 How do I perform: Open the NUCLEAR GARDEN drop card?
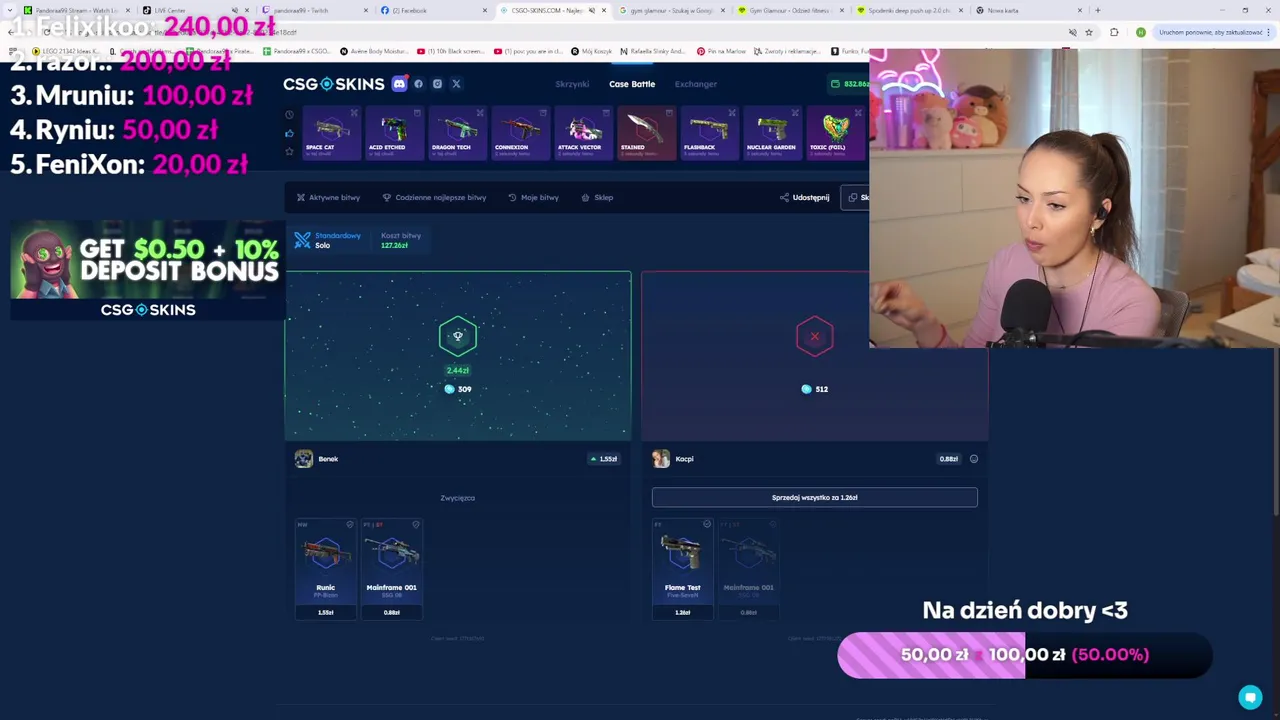771,133
